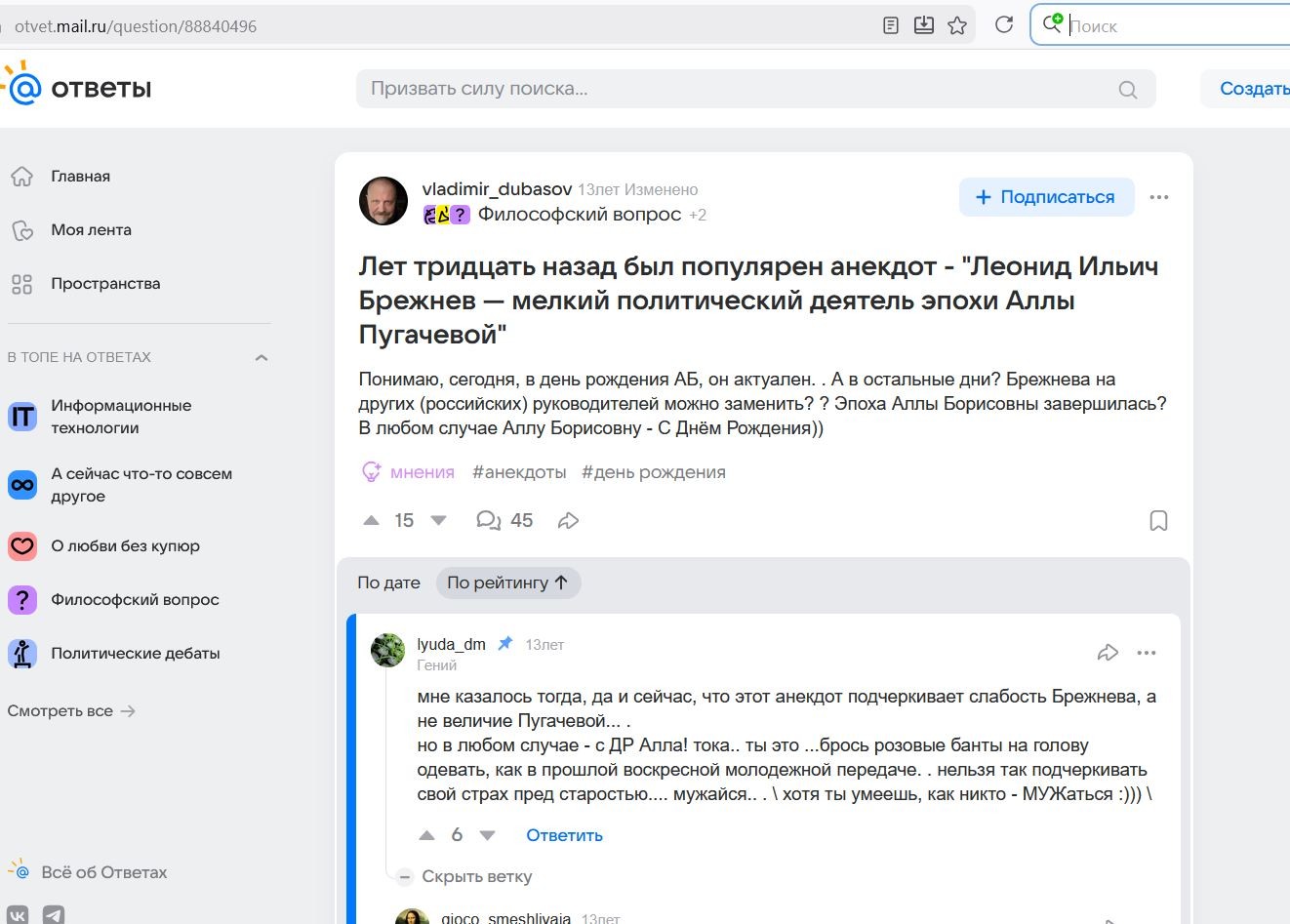Sort answers По рейтингу

click(508, 583)
